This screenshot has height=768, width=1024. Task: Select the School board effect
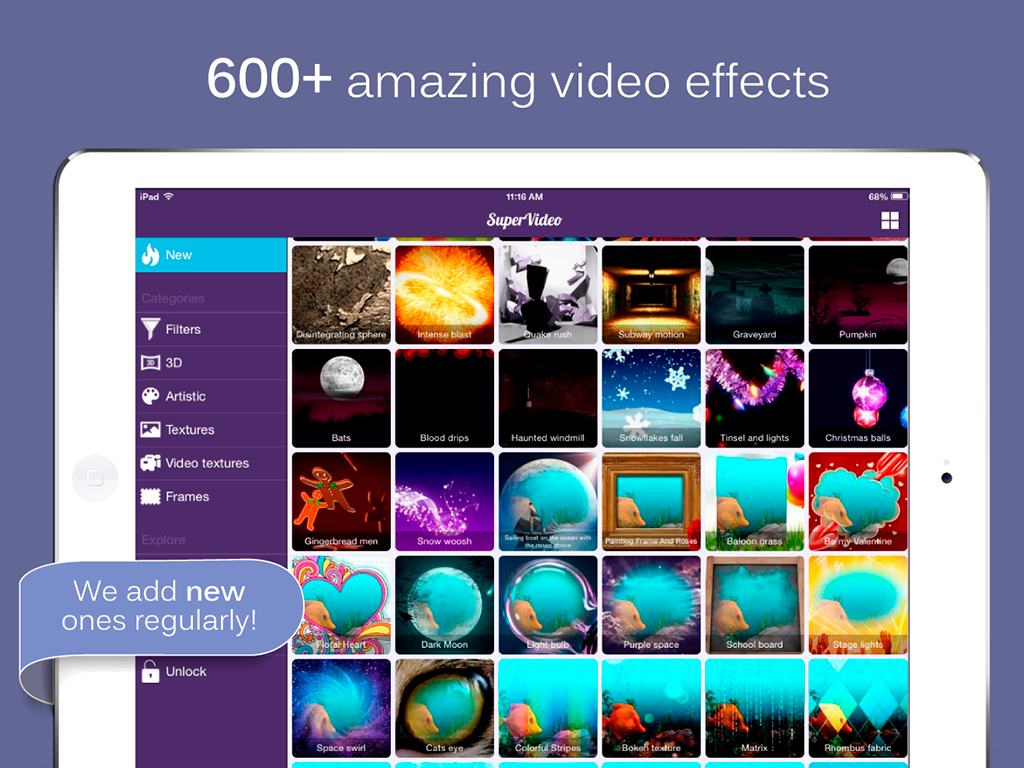[754, 605]
